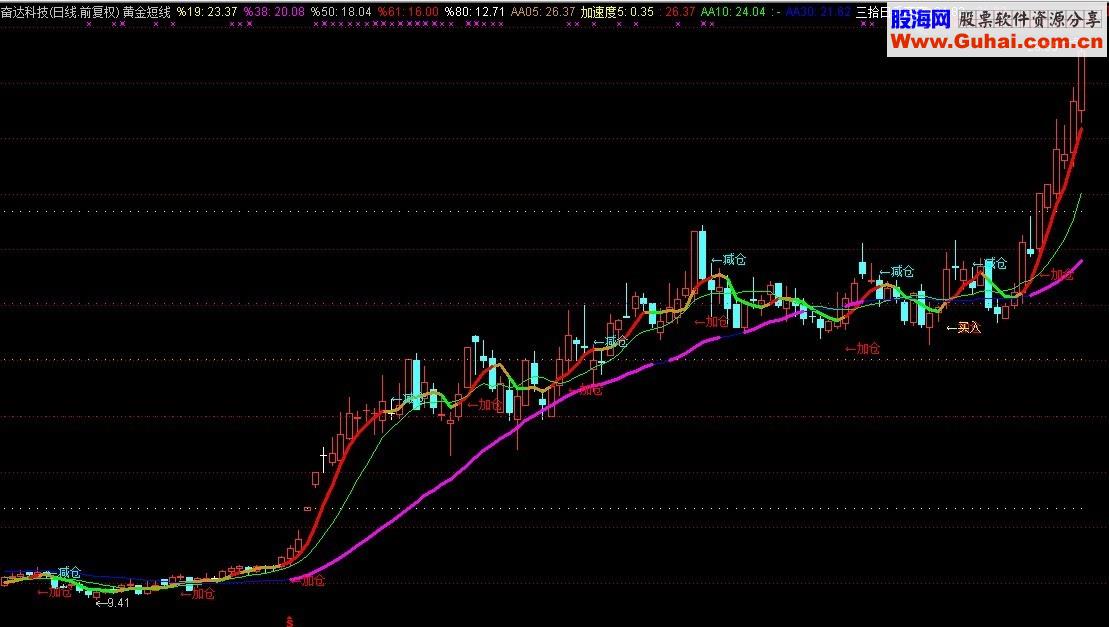1109x627 pixels.
Task: Click the ←买入 buy signal label
Action: [964, 328]
